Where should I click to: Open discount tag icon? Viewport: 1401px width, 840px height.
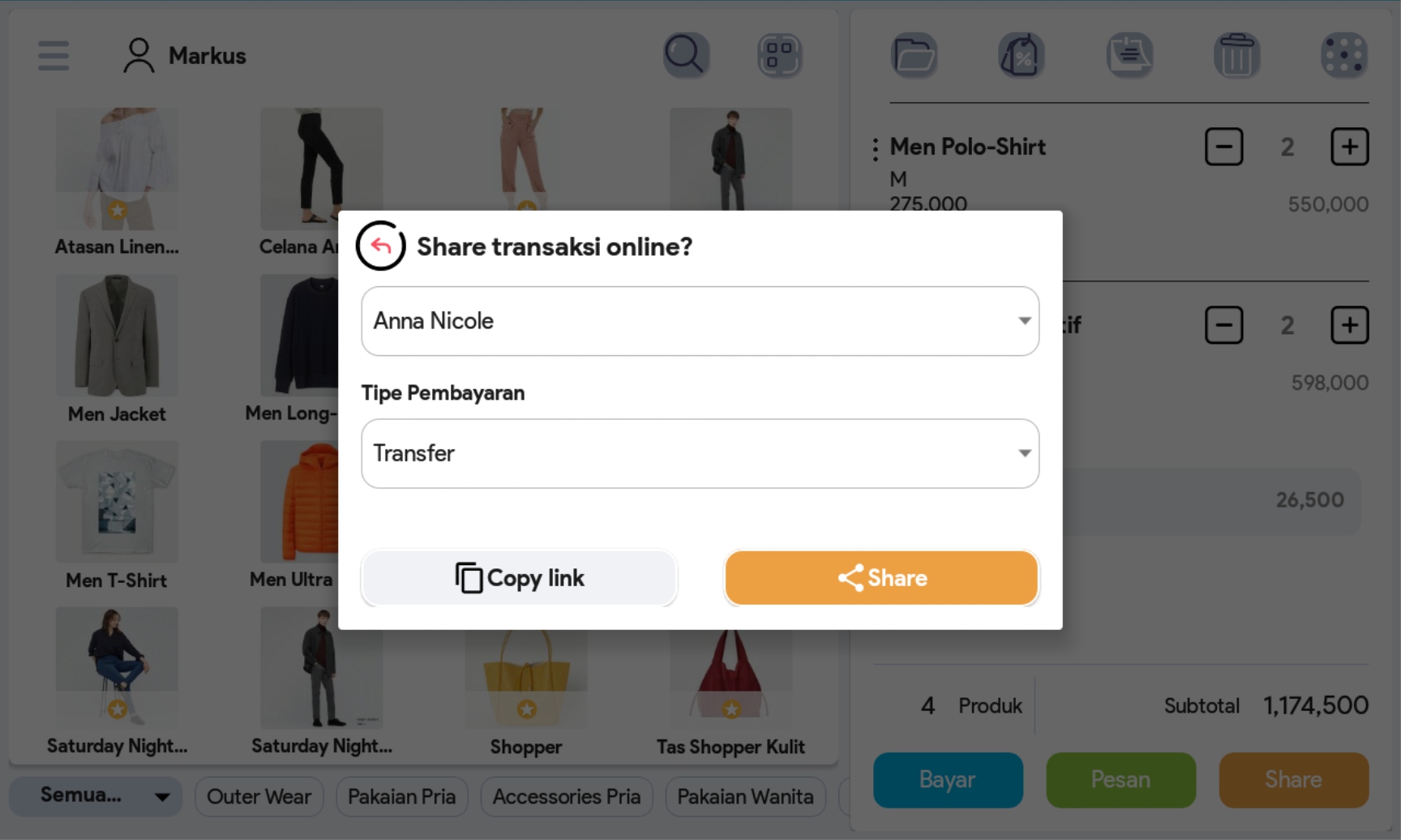tap(1022, 55)
